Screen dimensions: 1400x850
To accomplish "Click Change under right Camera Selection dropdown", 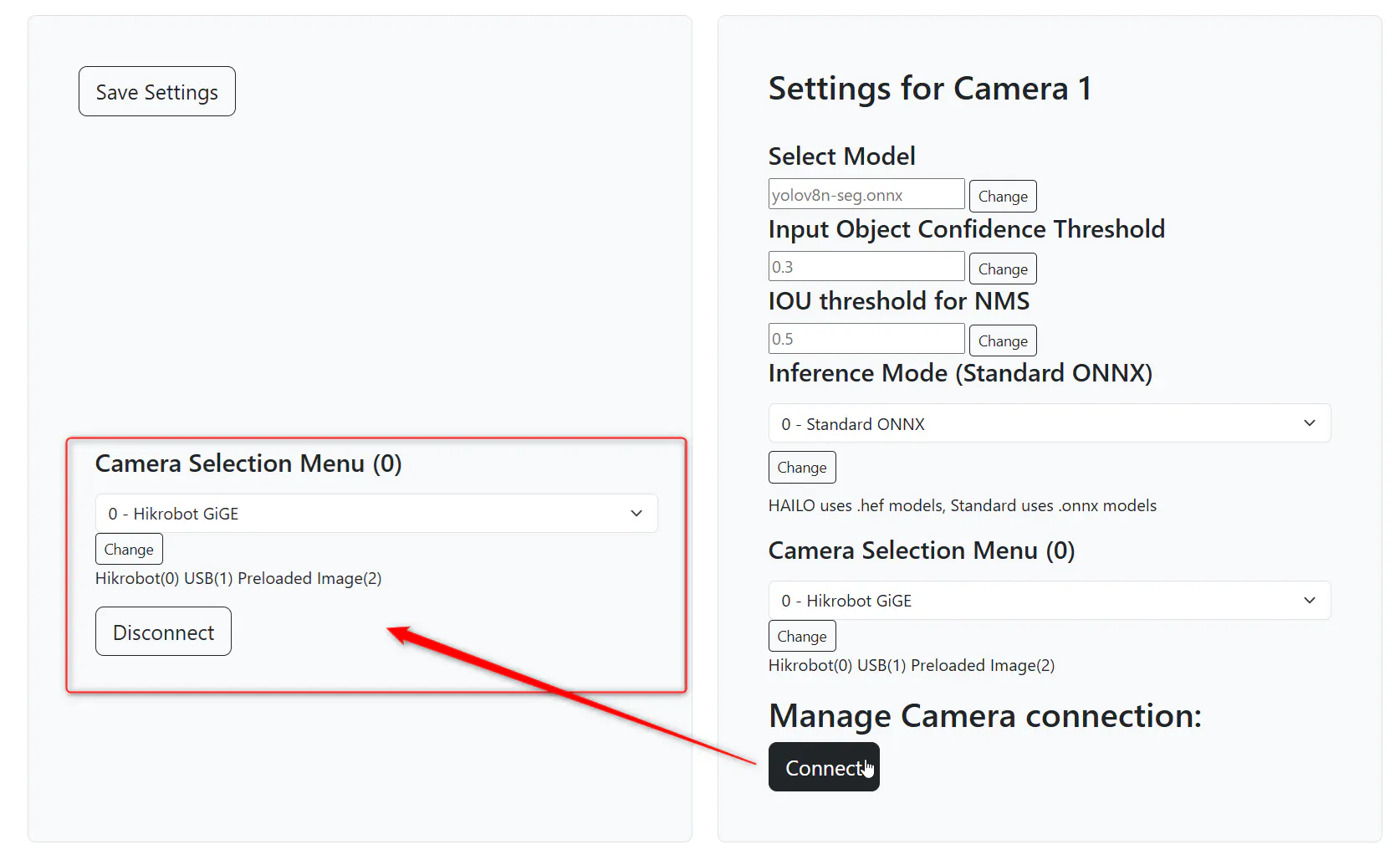I will click(802, 636).
